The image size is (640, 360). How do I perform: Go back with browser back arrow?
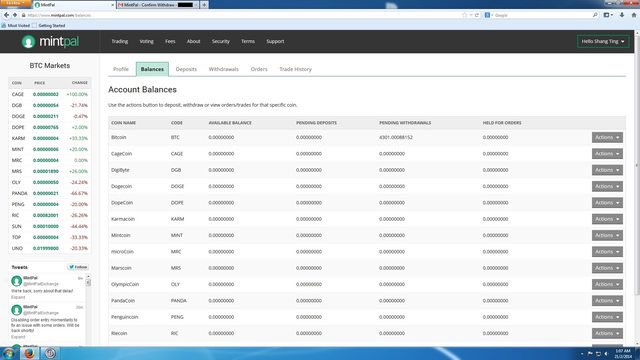[6, 15]
